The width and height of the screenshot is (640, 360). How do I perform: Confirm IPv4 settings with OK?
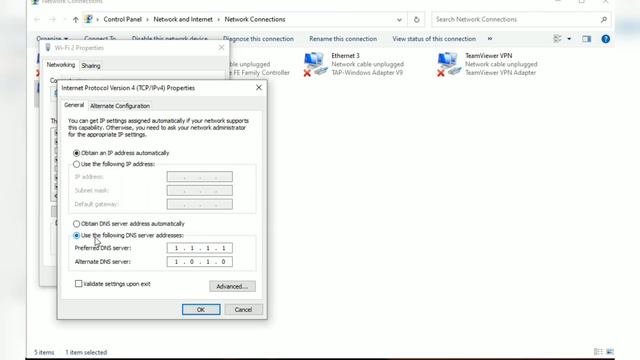[x=201, y=309]
